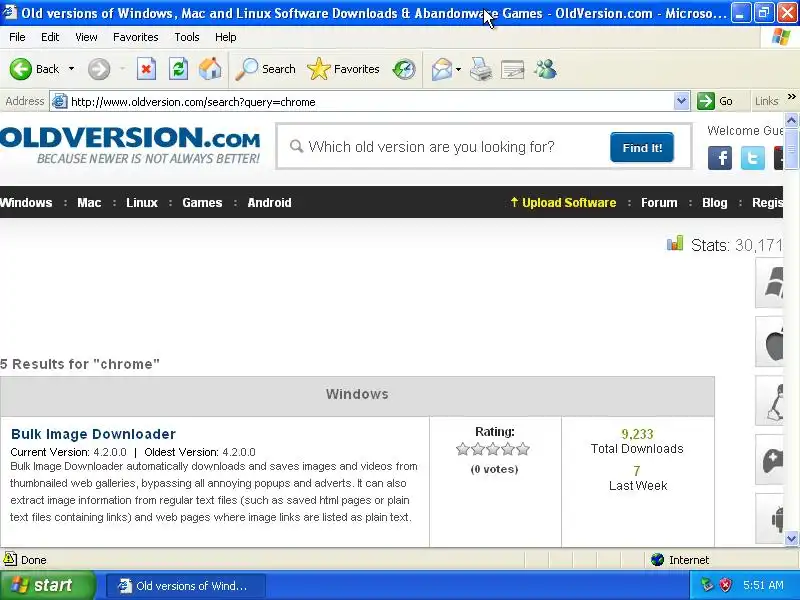Viewport: 800px width, 600px height.
Task: Select the Old versions taskbar window button
Action: [186, 585]
